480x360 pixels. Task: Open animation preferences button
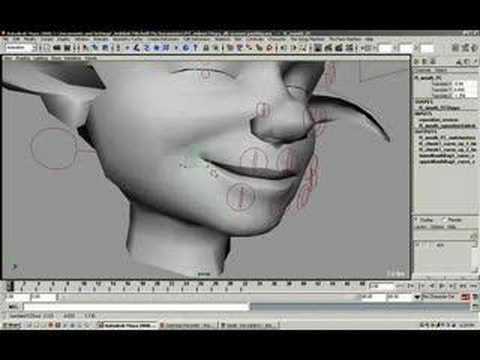pos(475,297)
